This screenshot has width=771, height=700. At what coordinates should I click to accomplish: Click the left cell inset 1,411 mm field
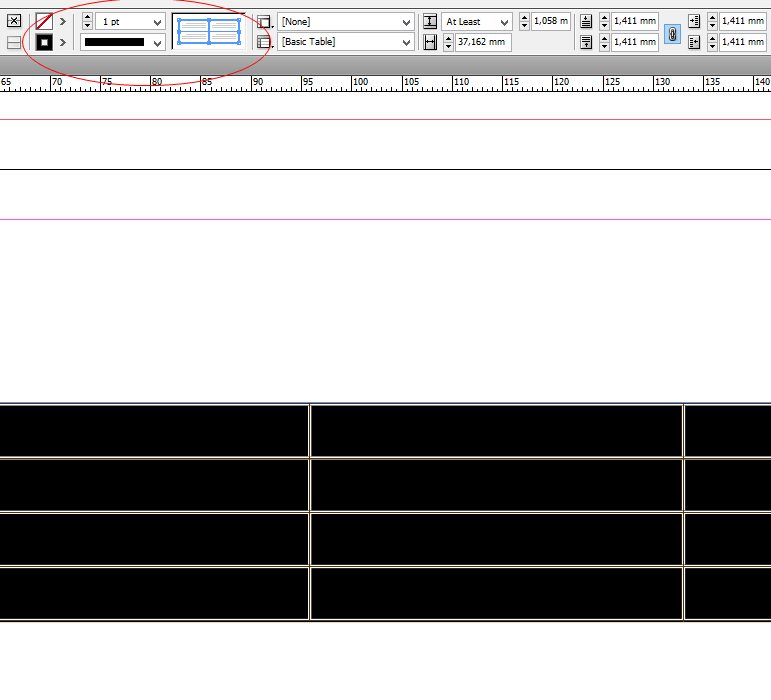(742, 21)
